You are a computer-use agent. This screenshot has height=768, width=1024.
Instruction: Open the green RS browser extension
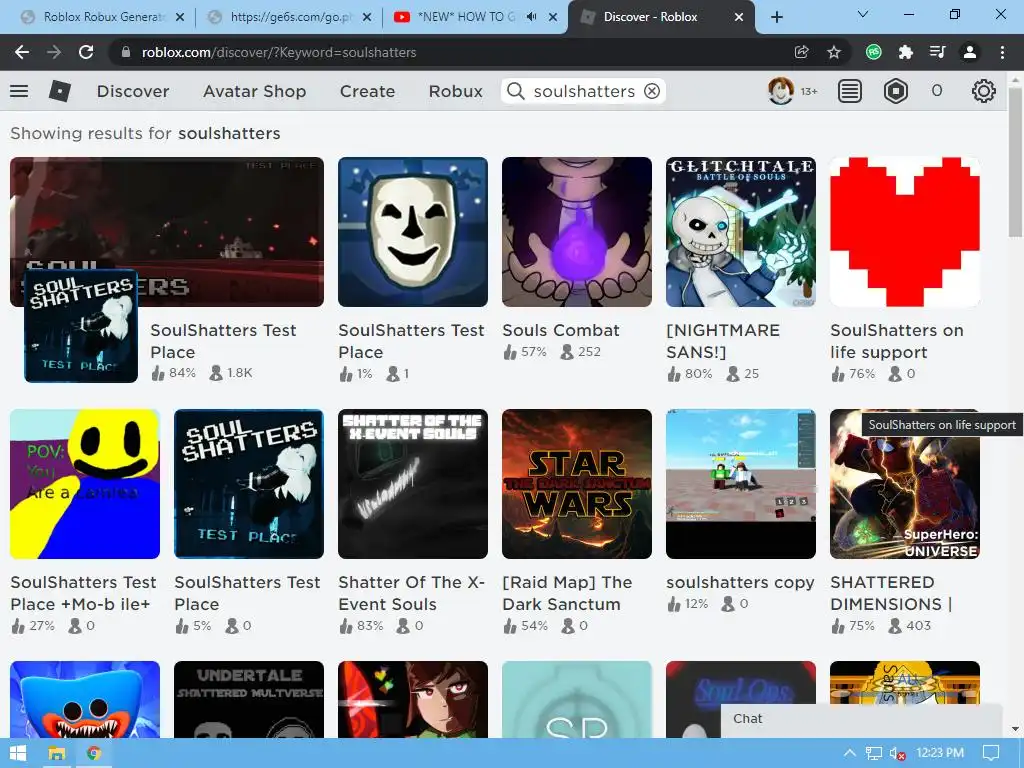(x=874, y=52)
